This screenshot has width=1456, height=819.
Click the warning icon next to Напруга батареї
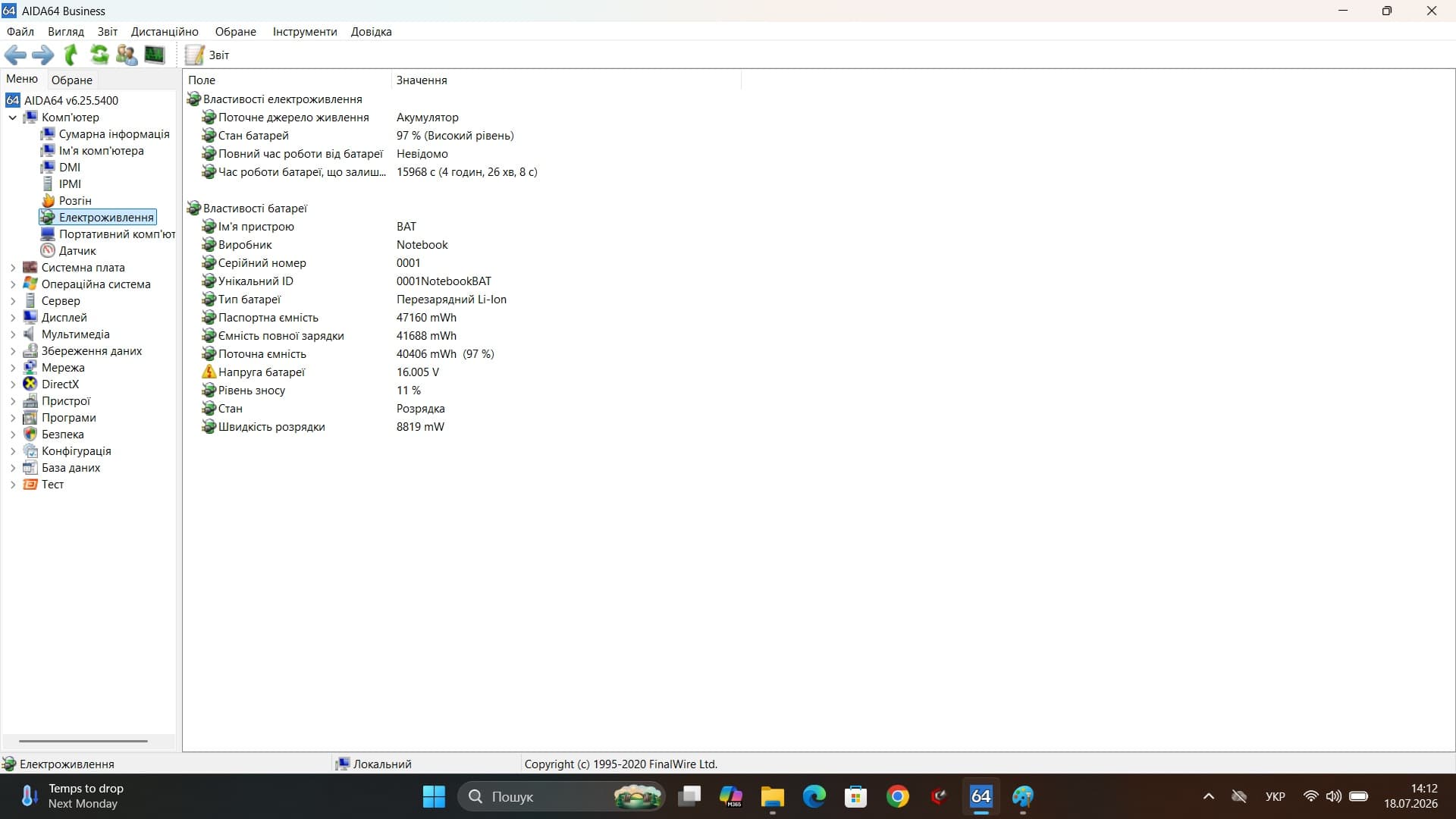[x=209, y=372]
